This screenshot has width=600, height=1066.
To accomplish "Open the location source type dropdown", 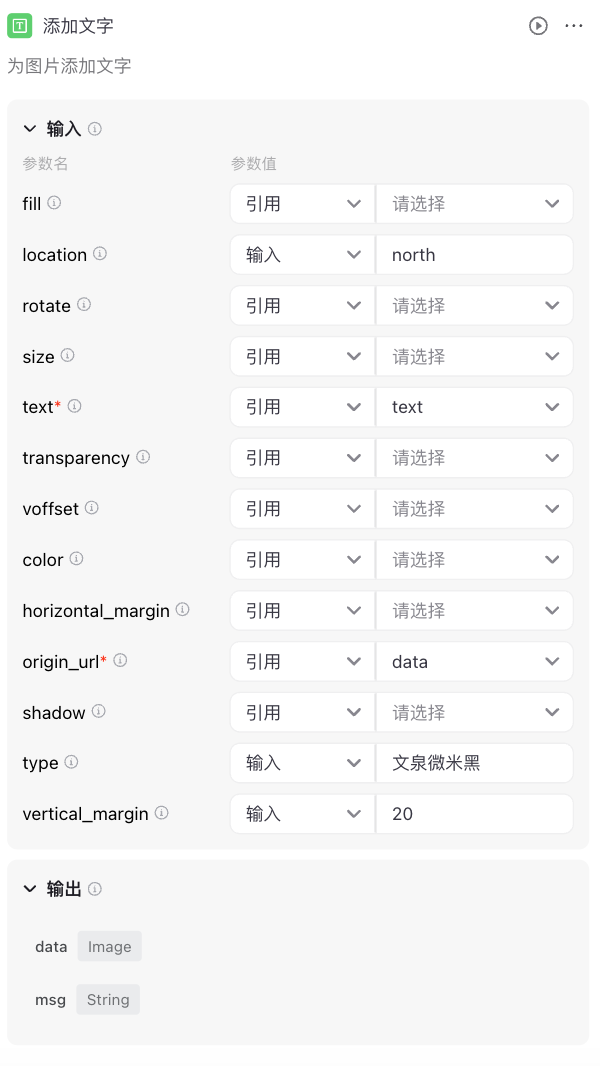I will (301, 254).
